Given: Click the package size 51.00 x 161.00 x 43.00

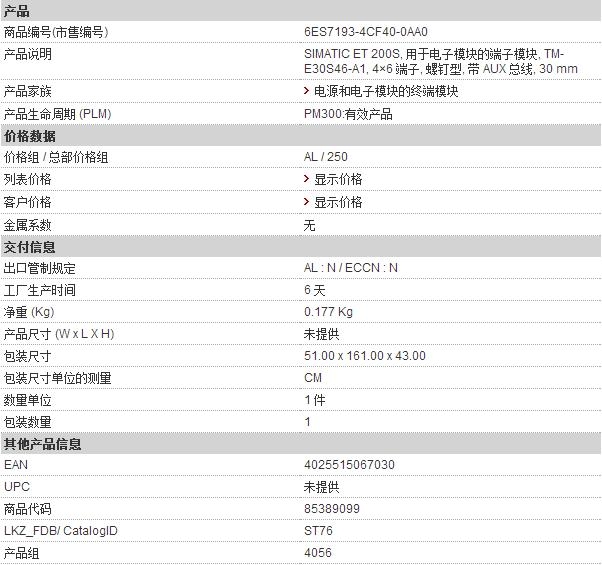Looking at the screenshot, I should tap(365, 356).
